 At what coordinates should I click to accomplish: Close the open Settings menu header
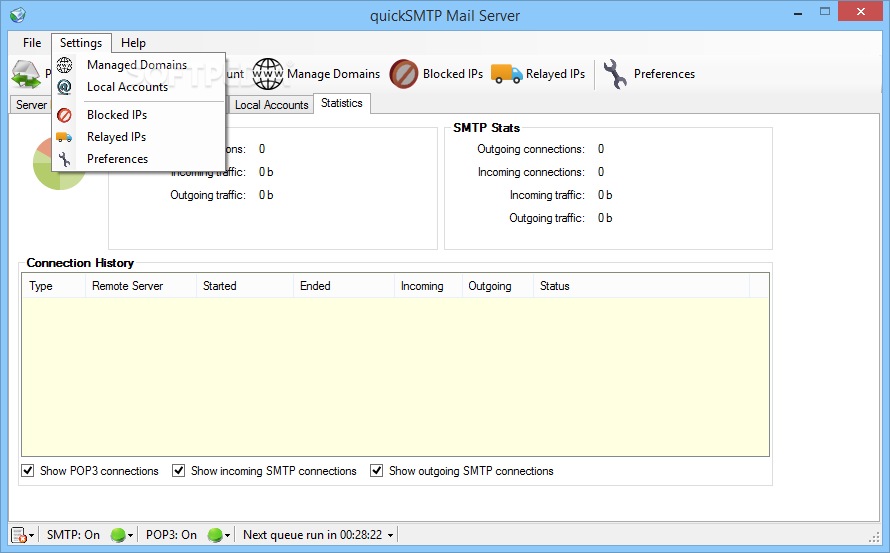(x=81, y=43)
